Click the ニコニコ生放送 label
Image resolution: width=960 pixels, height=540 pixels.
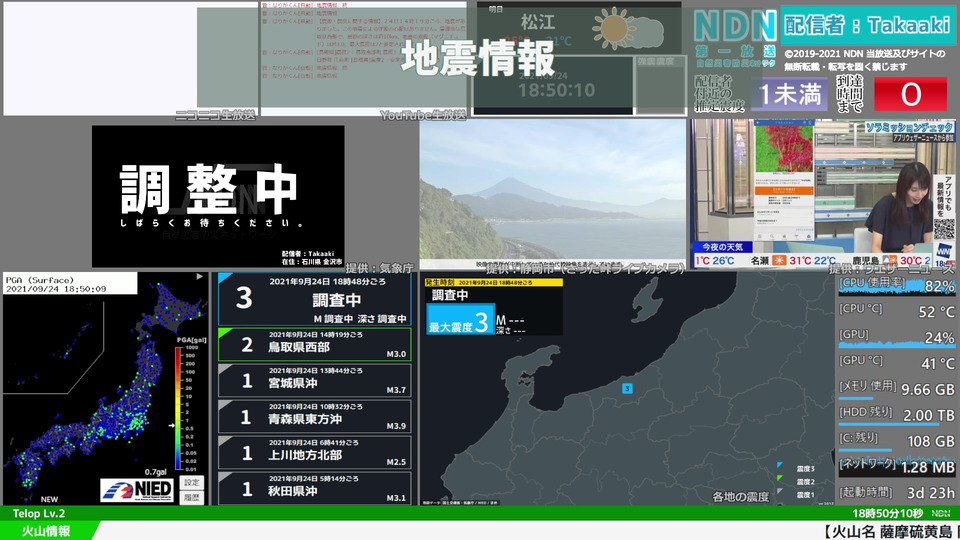[215, 114]
